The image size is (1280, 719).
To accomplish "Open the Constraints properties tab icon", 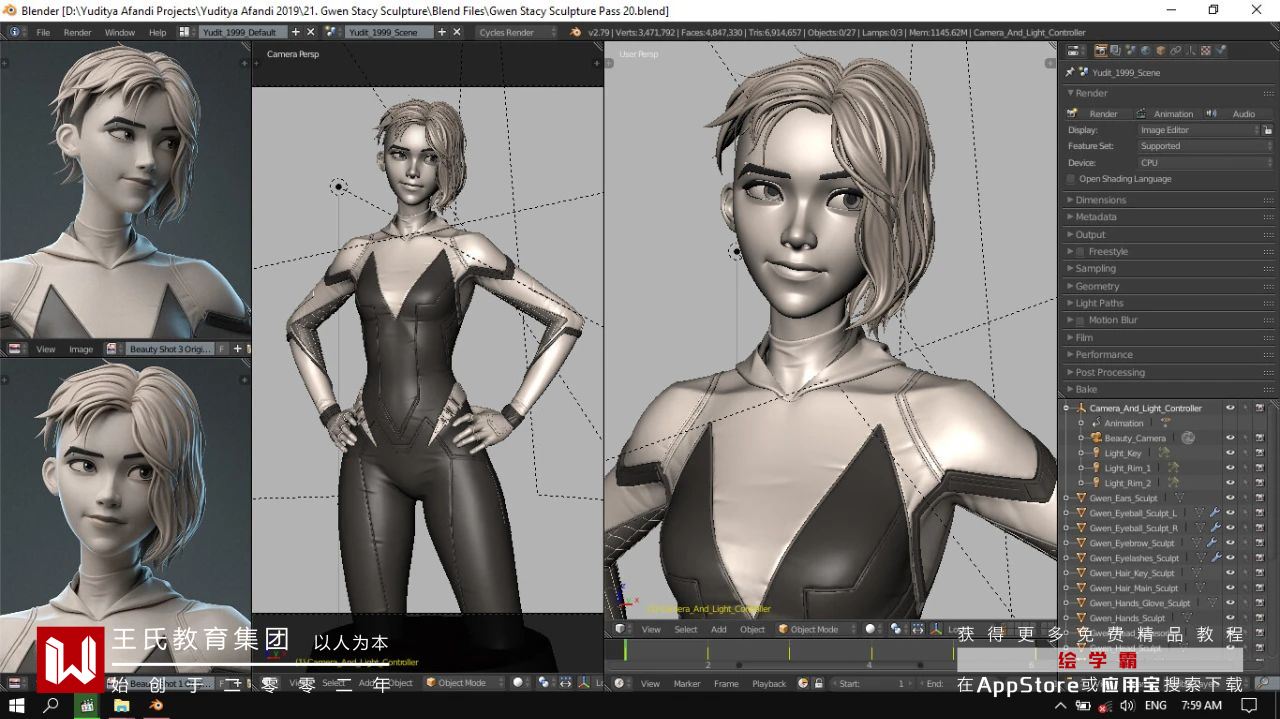I will click(x=1175, y=50).
